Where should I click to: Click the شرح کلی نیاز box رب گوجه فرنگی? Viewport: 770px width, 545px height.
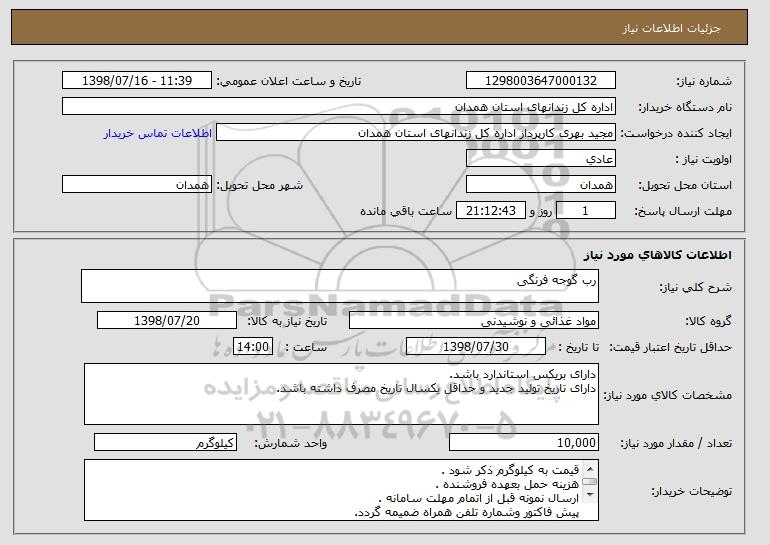(340, 286)
